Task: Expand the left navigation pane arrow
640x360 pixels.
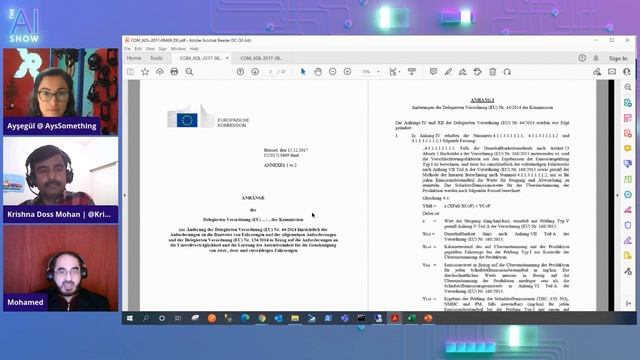Action: pyautogui.click(x=125, y=196)
